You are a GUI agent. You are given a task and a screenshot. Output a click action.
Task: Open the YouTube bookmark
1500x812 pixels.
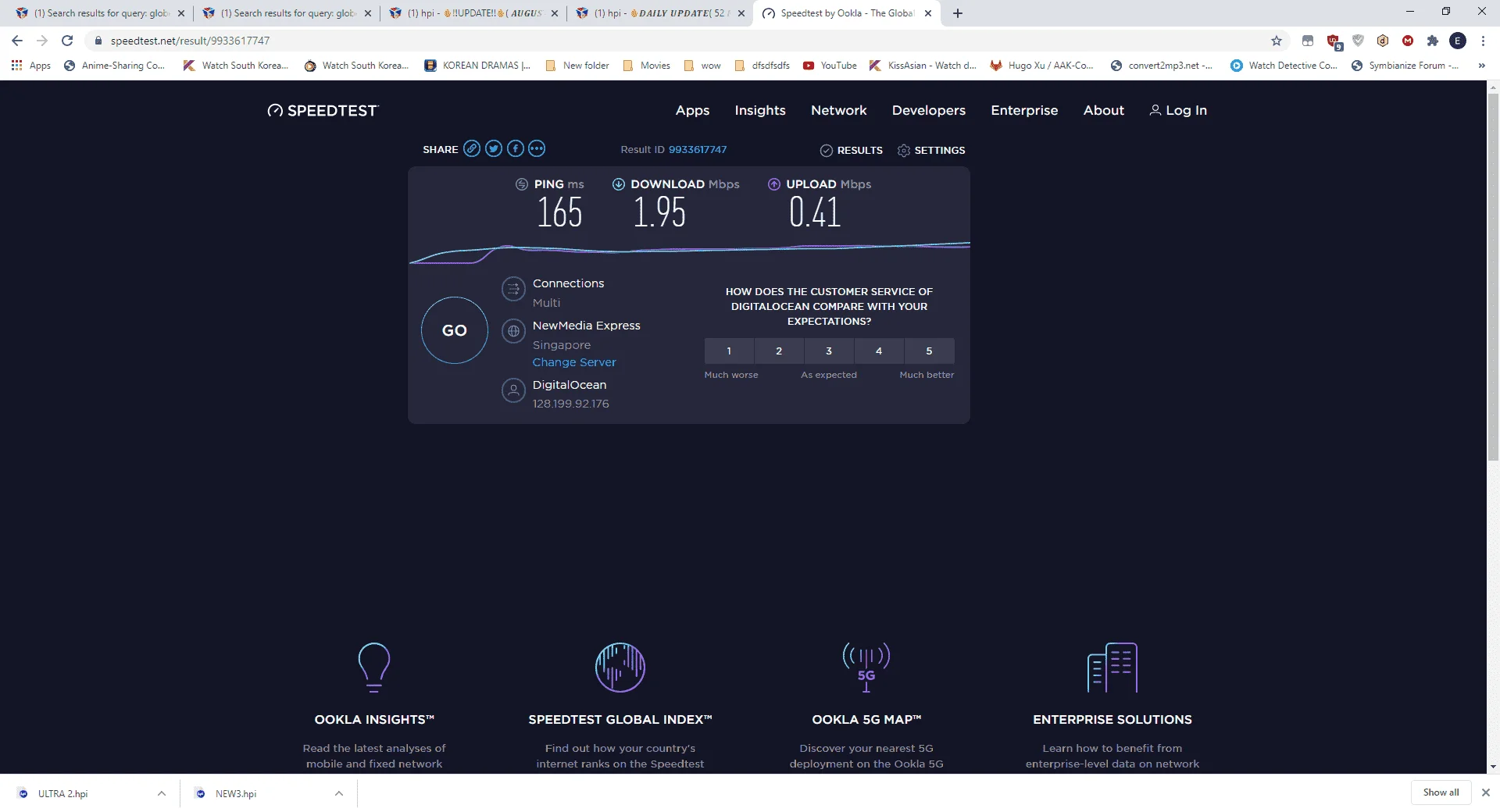(830, 66)
